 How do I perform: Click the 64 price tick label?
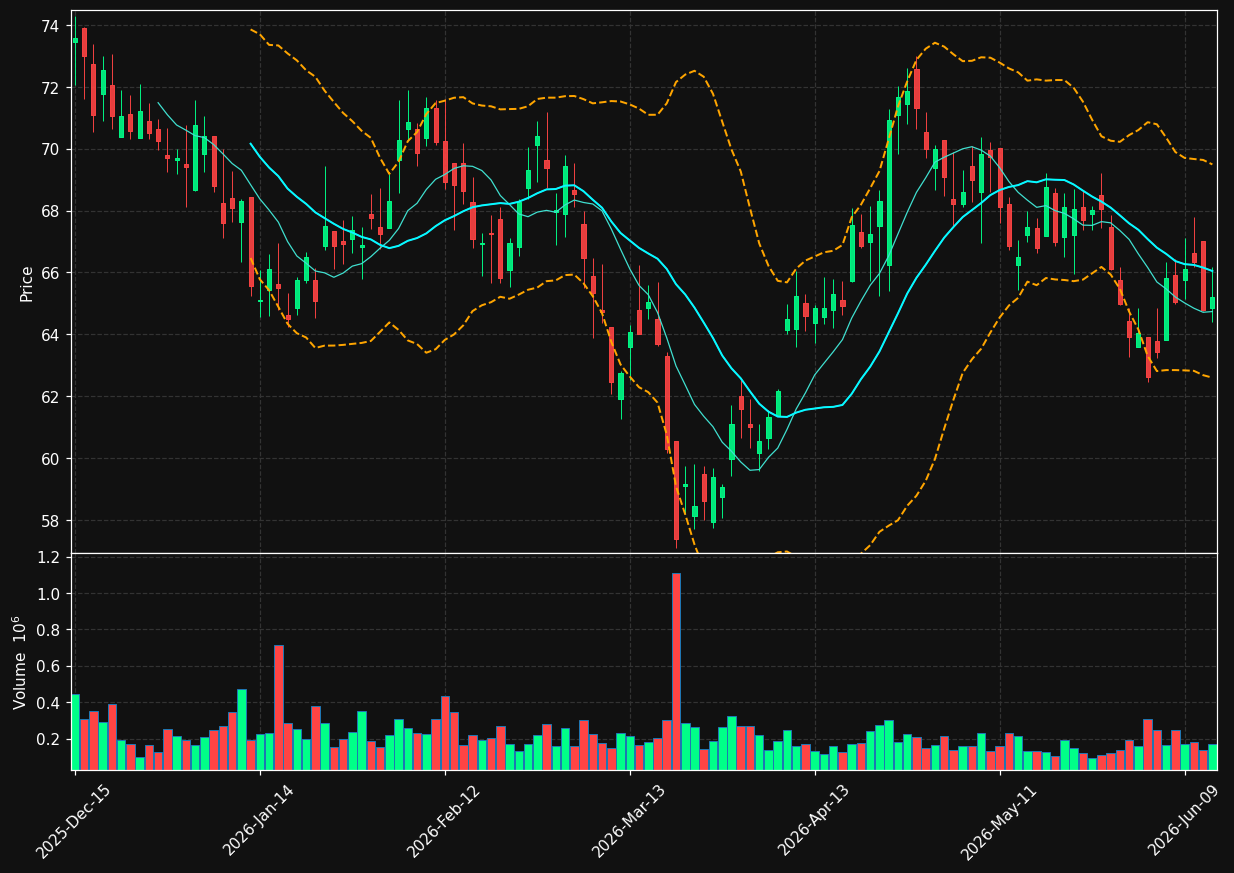coord(51,335)
